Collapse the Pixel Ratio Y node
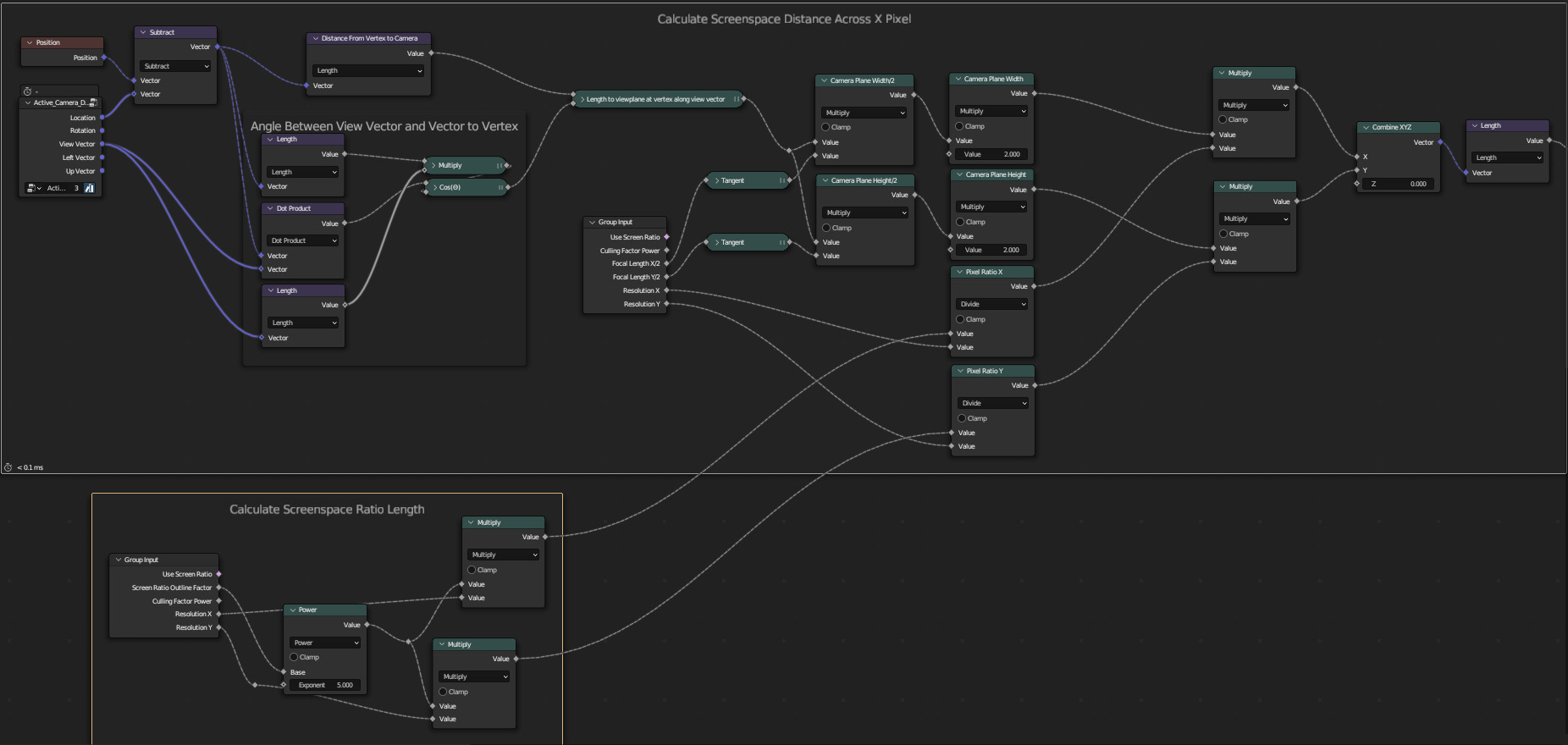The height and width of the screenshot is (745, 1568). click(x=960, y=371)
